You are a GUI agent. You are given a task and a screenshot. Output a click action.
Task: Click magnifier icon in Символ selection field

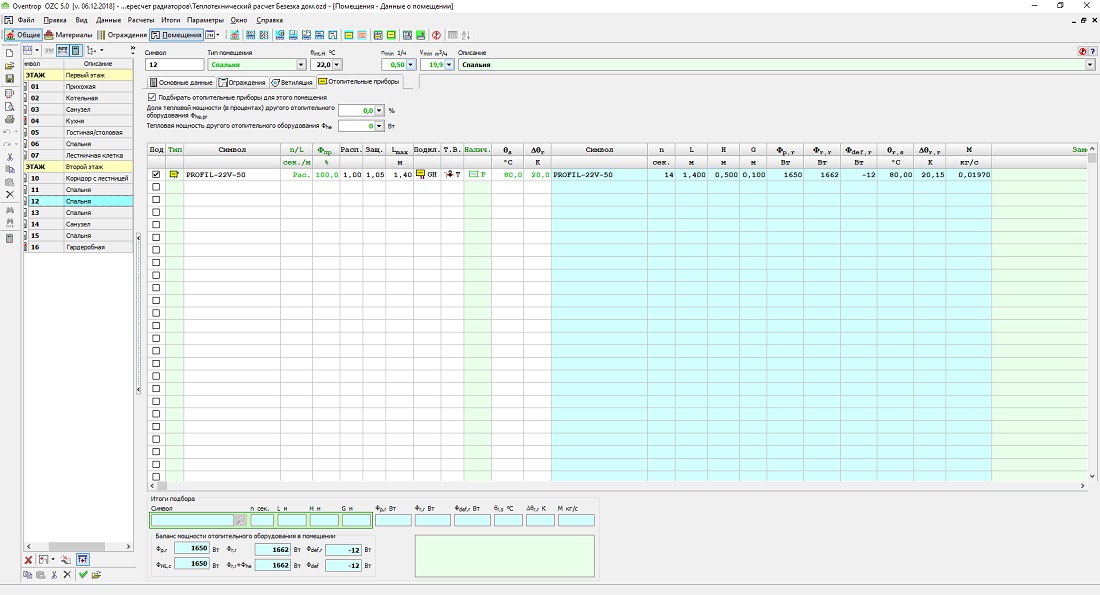240,520
